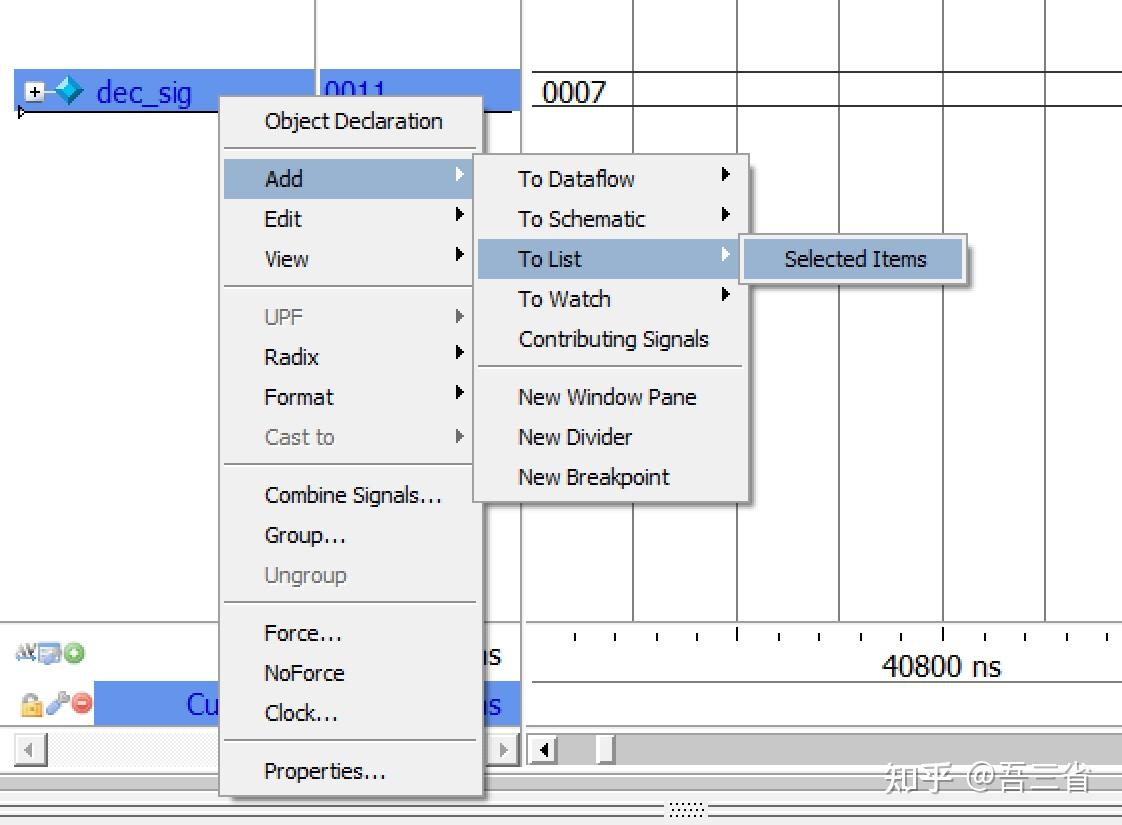
Task: Open the To List submenu
Action: 610,259
